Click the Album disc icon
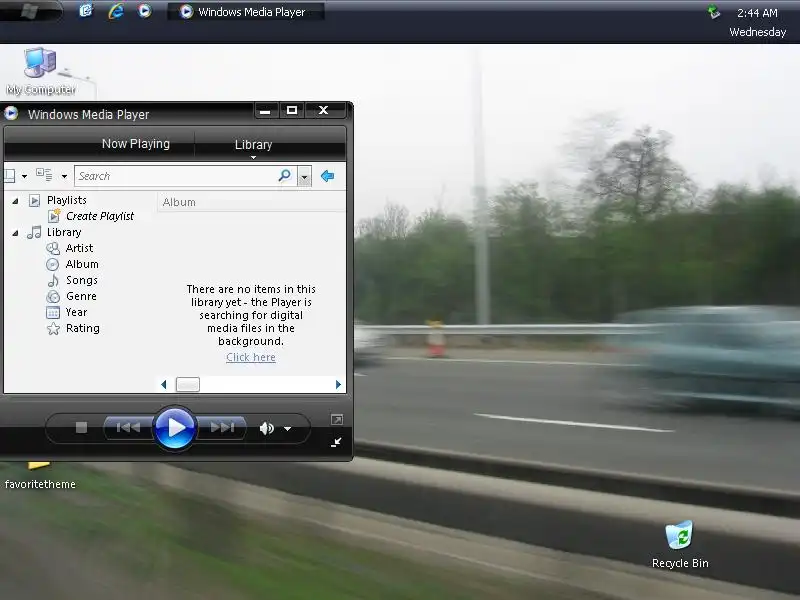The height and width of the screenshot is (600, 800). pos(53,264)
